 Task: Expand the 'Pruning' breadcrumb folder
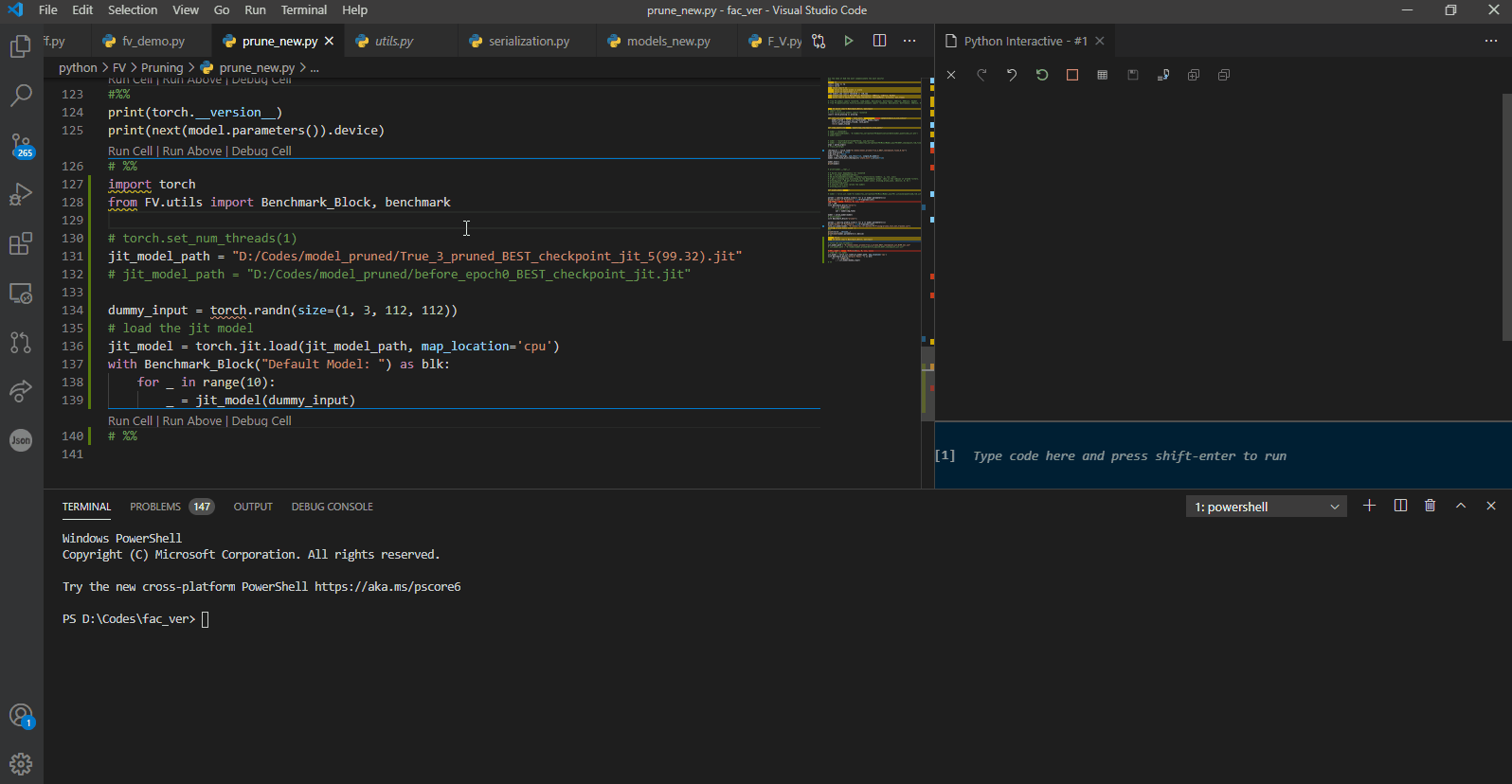(x=162, y=67)
